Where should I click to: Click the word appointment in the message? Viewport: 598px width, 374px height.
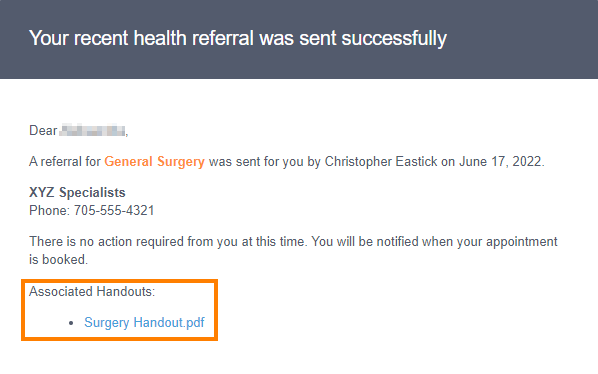pyautogui.click(x=522, y=242)
